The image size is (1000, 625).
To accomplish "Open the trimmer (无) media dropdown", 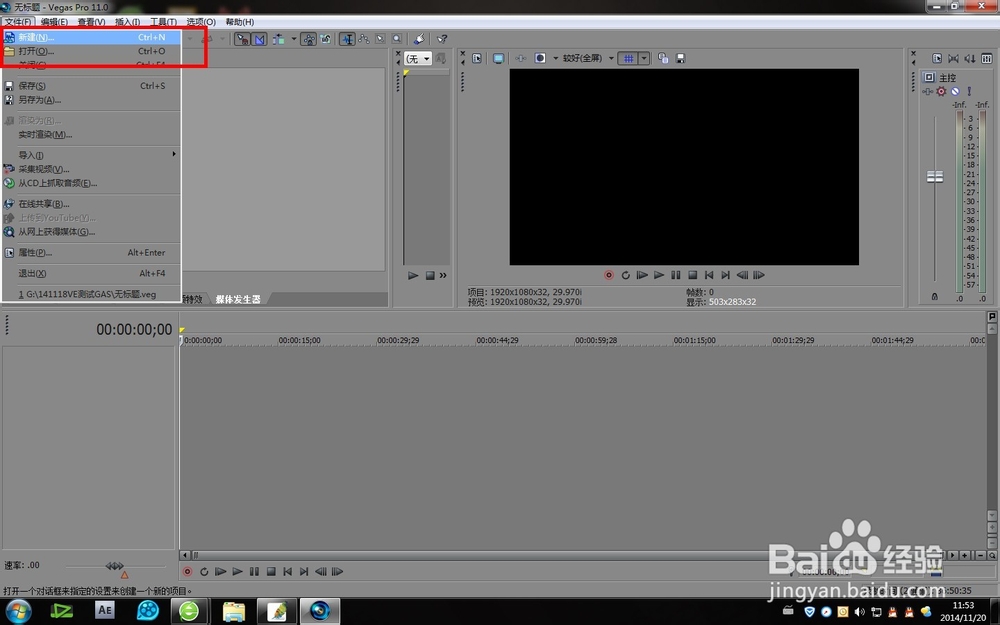I will coord(418,59).
